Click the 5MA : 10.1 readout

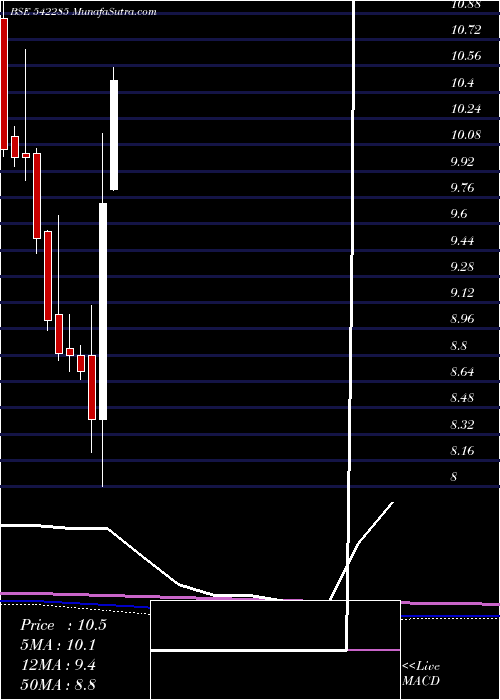pyautogui.click(x=58, y=645)
